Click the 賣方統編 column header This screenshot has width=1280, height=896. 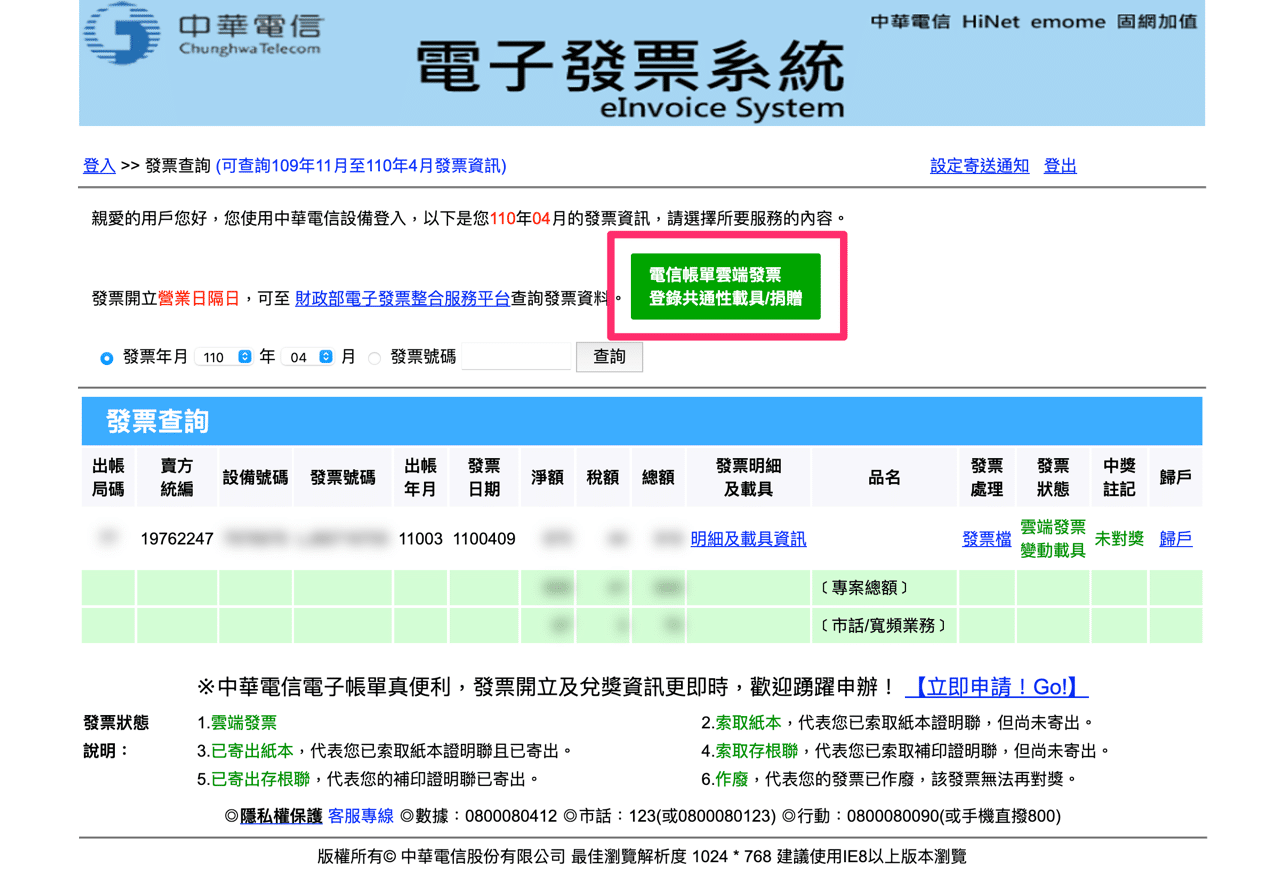pos(177,478)
